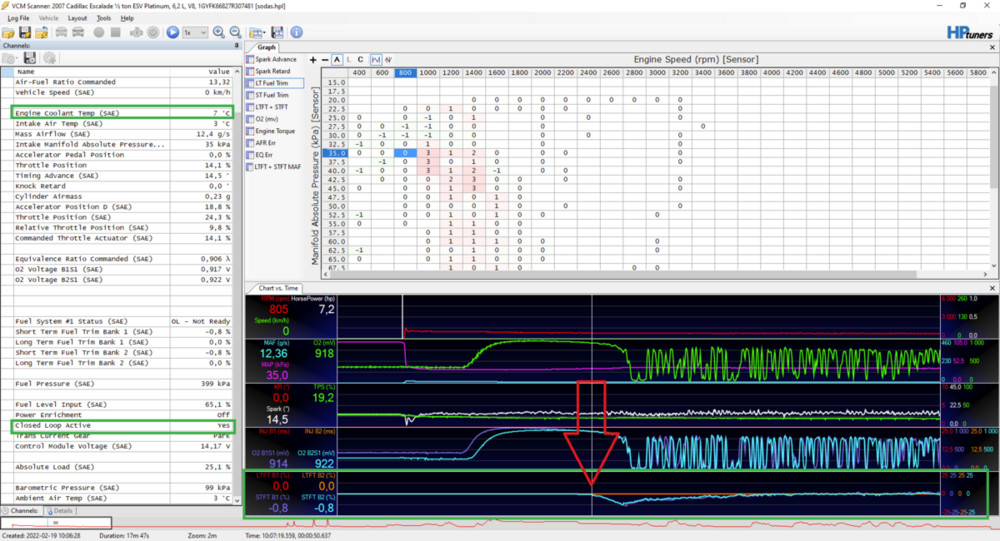The width and height of the screenshot is (1000, 541).
Task: Click the blue info icon in toolbar
Action: point(297,33)
